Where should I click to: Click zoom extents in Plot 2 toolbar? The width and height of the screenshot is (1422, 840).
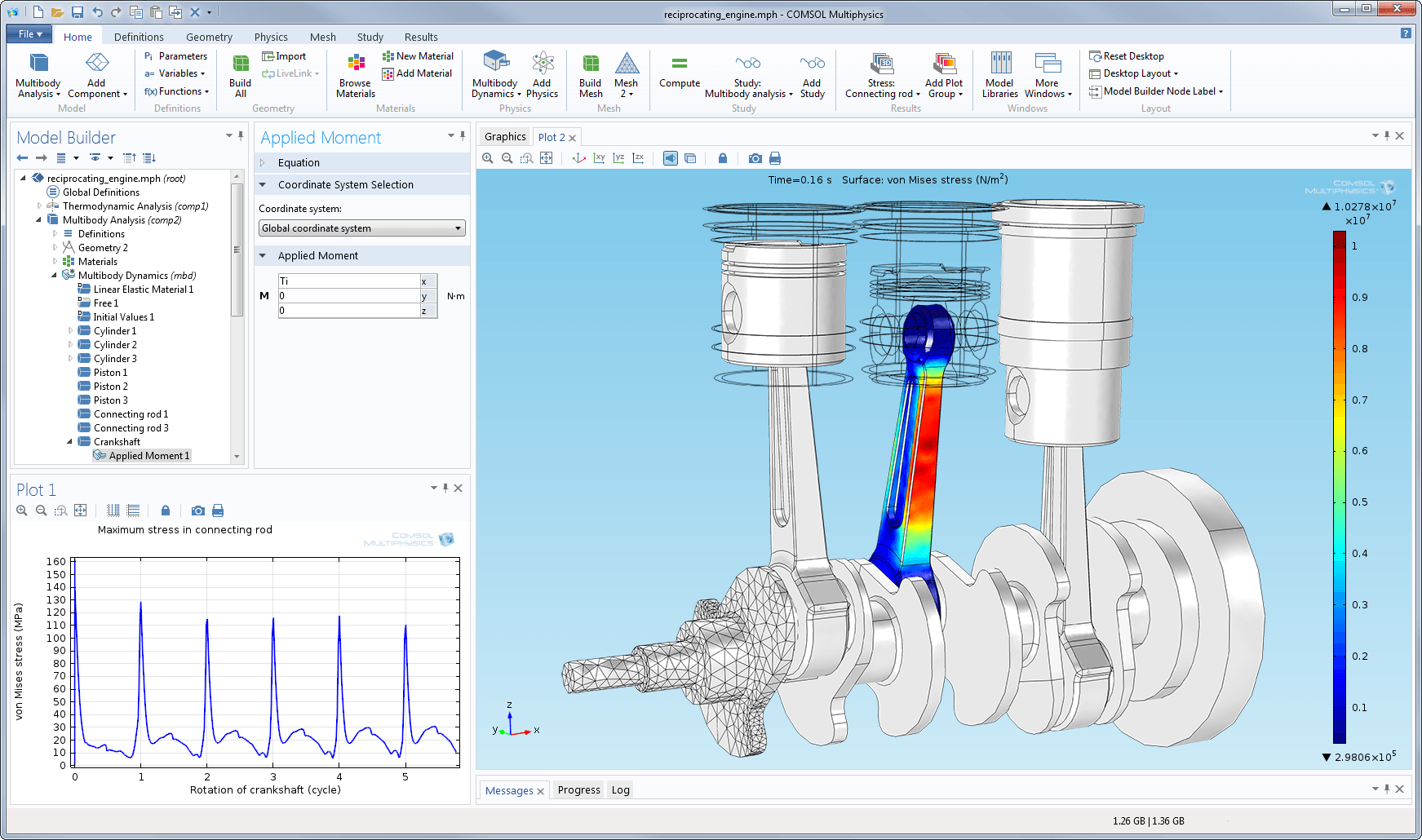[x=547, y=158]
